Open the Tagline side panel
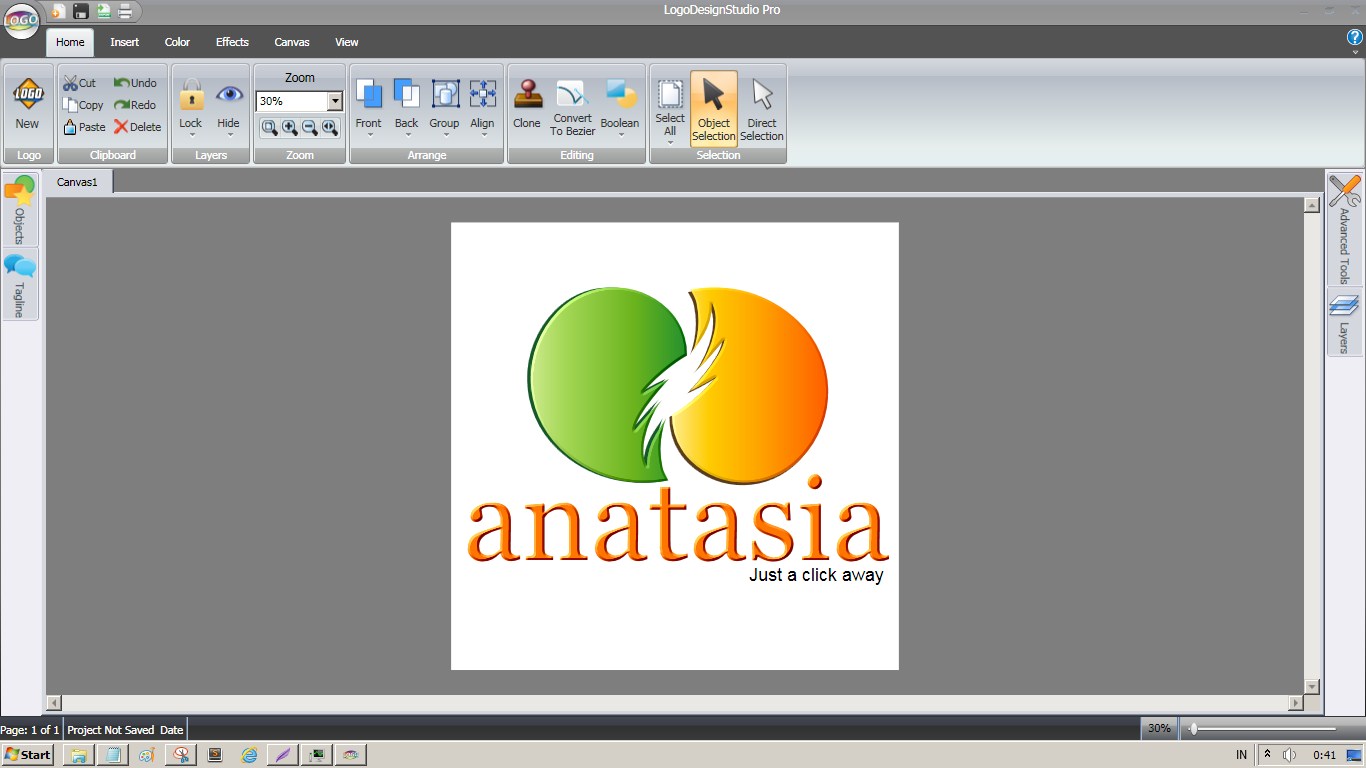Image resolution: width=1366 pixels, height=768 pixels. (19, 284)
